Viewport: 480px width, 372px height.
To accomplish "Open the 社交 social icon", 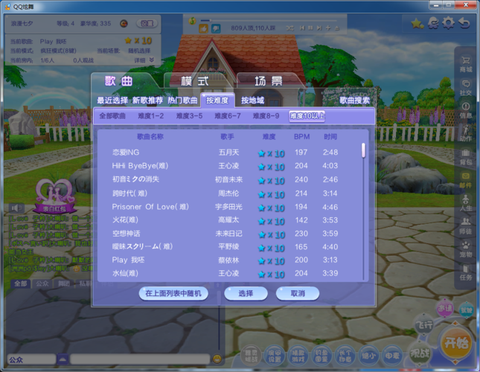I will [x=466, y=87].
